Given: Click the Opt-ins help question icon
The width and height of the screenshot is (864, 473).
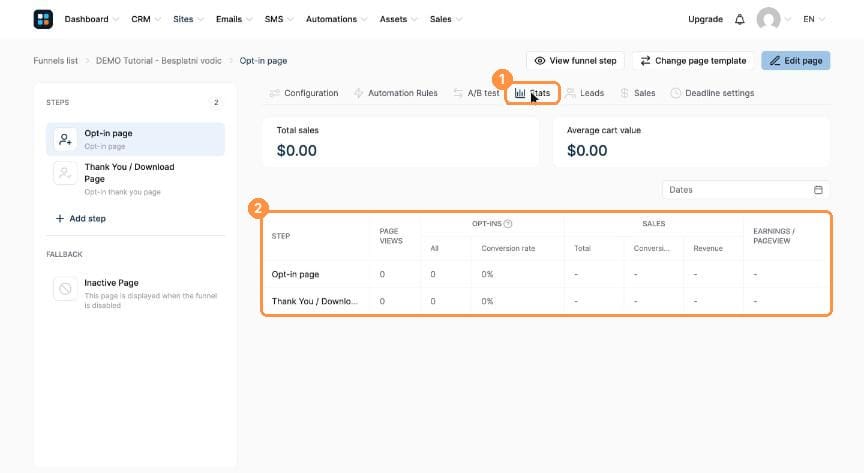Looking at the screenshot, I should (508, 224).
